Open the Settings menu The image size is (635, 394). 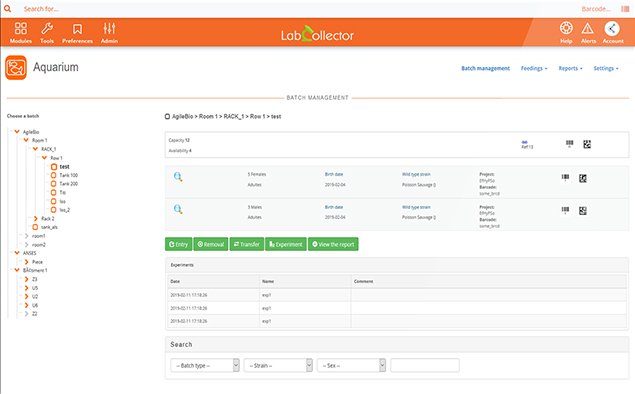click(606, 68)
